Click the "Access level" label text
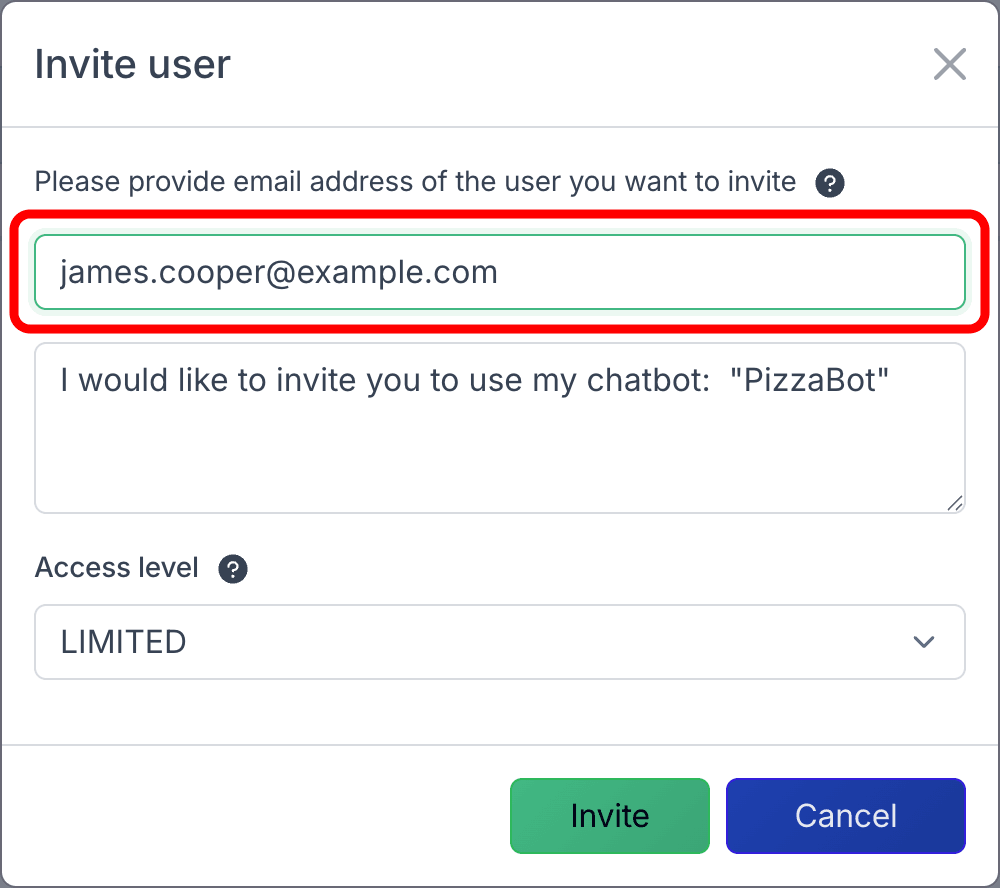 pyautogui.click(x=116, y=568)
